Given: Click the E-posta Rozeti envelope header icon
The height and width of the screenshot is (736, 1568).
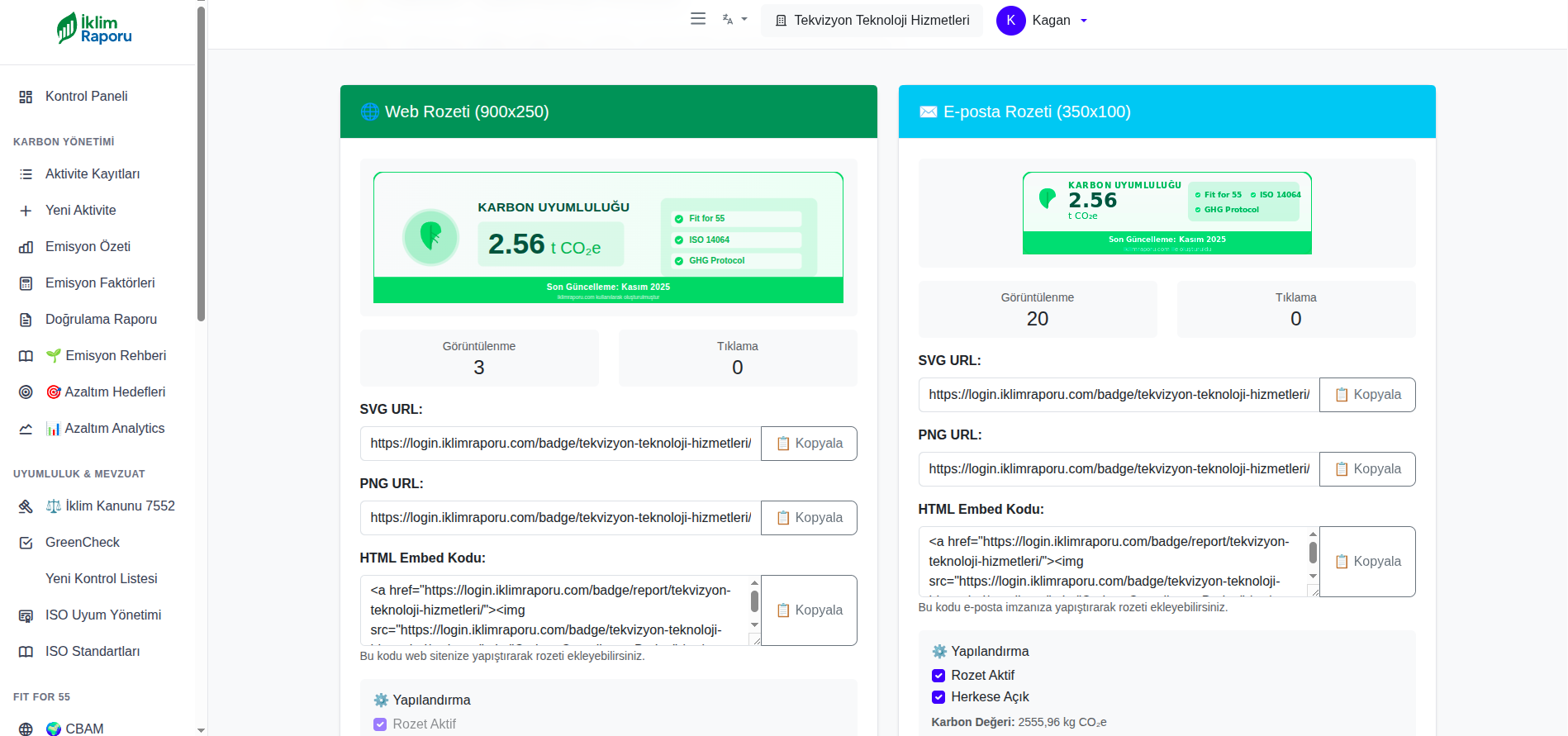Looking at the screenshot, I should (x=928, y=112).
